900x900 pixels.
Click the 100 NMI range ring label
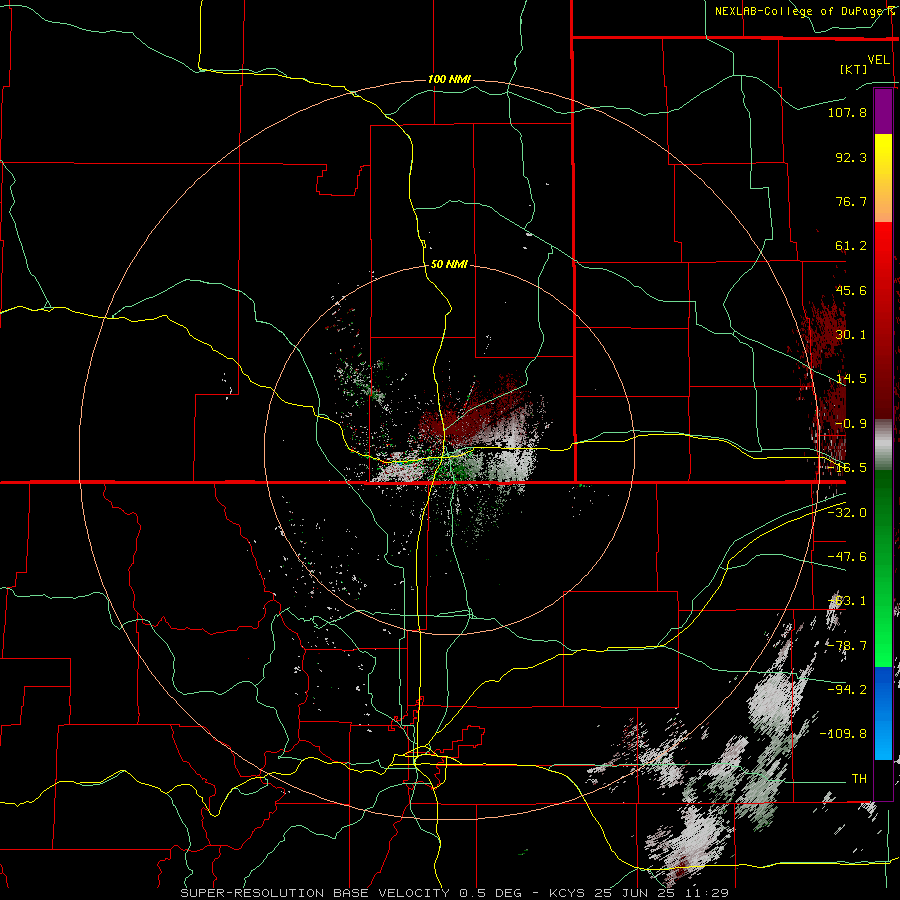point(449,79)
